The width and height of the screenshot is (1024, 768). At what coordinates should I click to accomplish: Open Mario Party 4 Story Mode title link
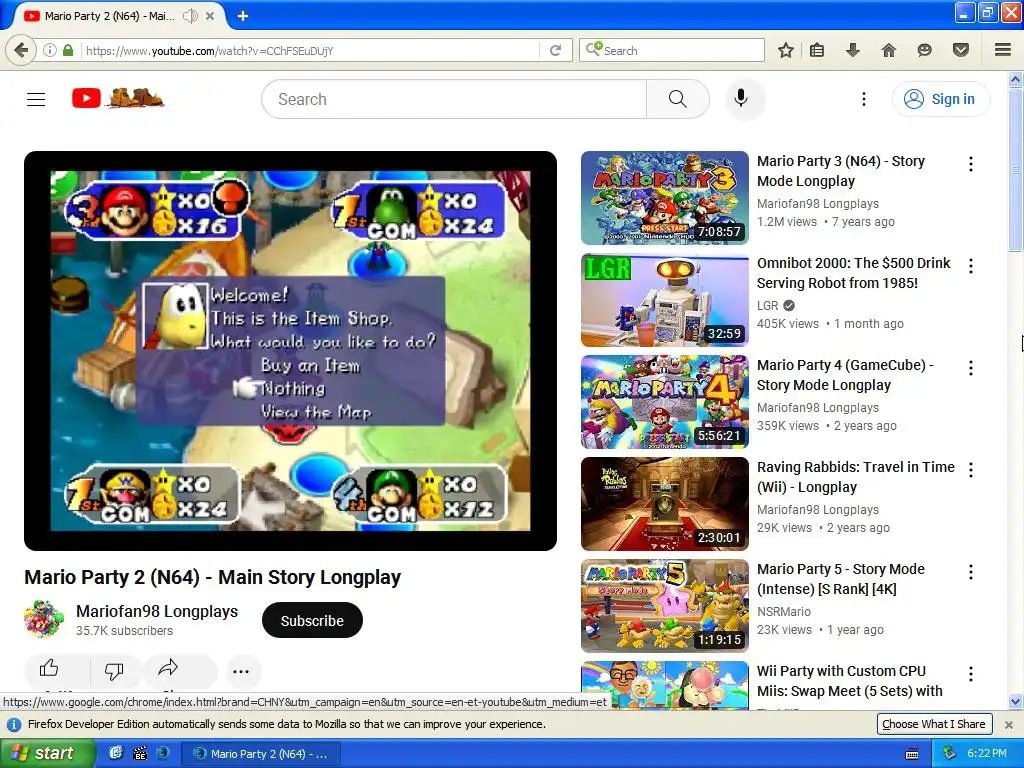(845, 375)
